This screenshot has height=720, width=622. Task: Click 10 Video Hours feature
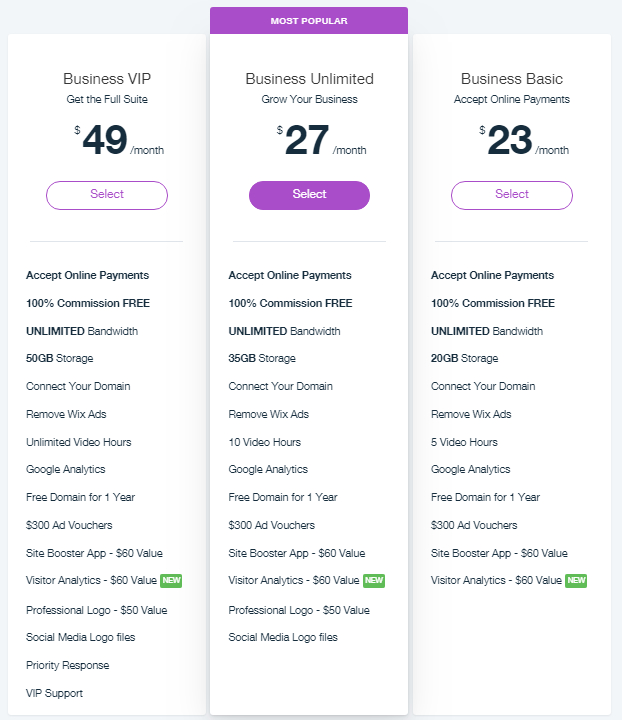[264, 442]
